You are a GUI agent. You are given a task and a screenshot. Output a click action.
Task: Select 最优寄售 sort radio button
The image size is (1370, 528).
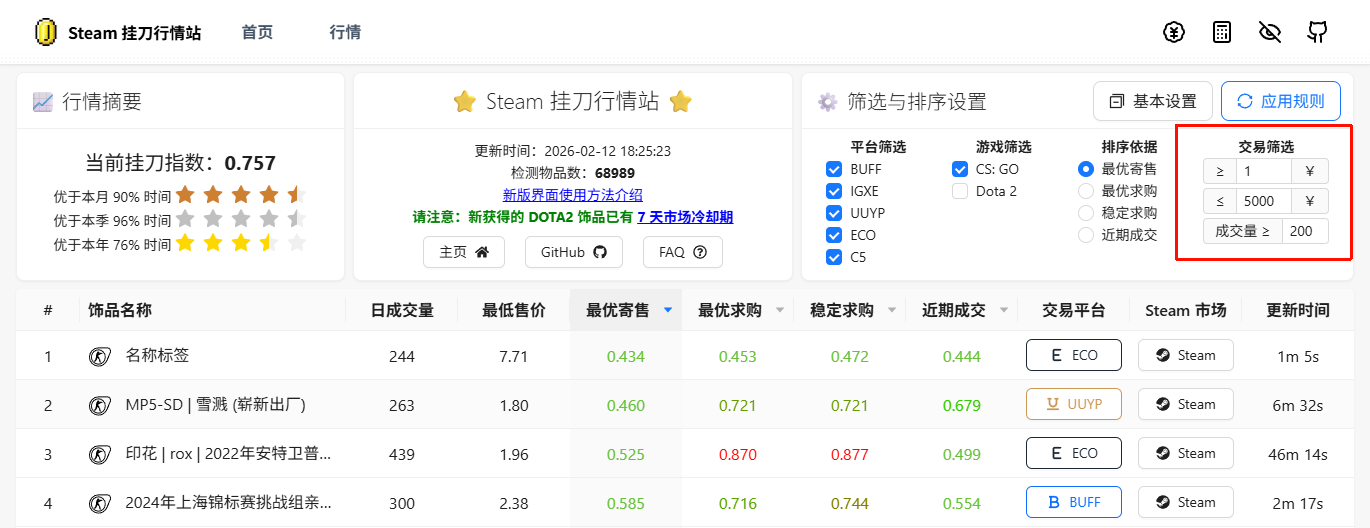click(1086, 169)
